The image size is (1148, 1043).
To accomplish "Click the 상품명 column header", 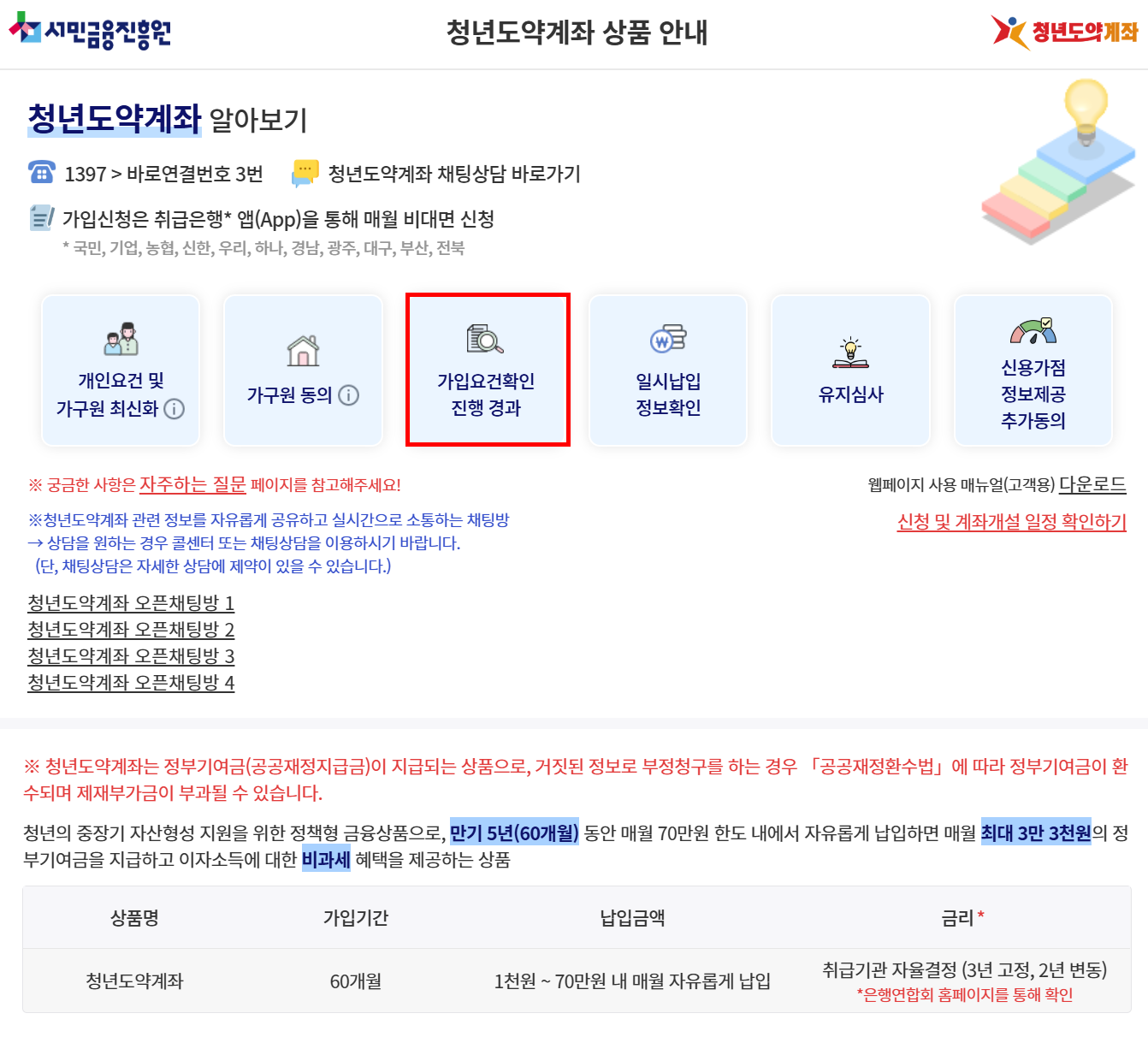I will coord(134,918).
